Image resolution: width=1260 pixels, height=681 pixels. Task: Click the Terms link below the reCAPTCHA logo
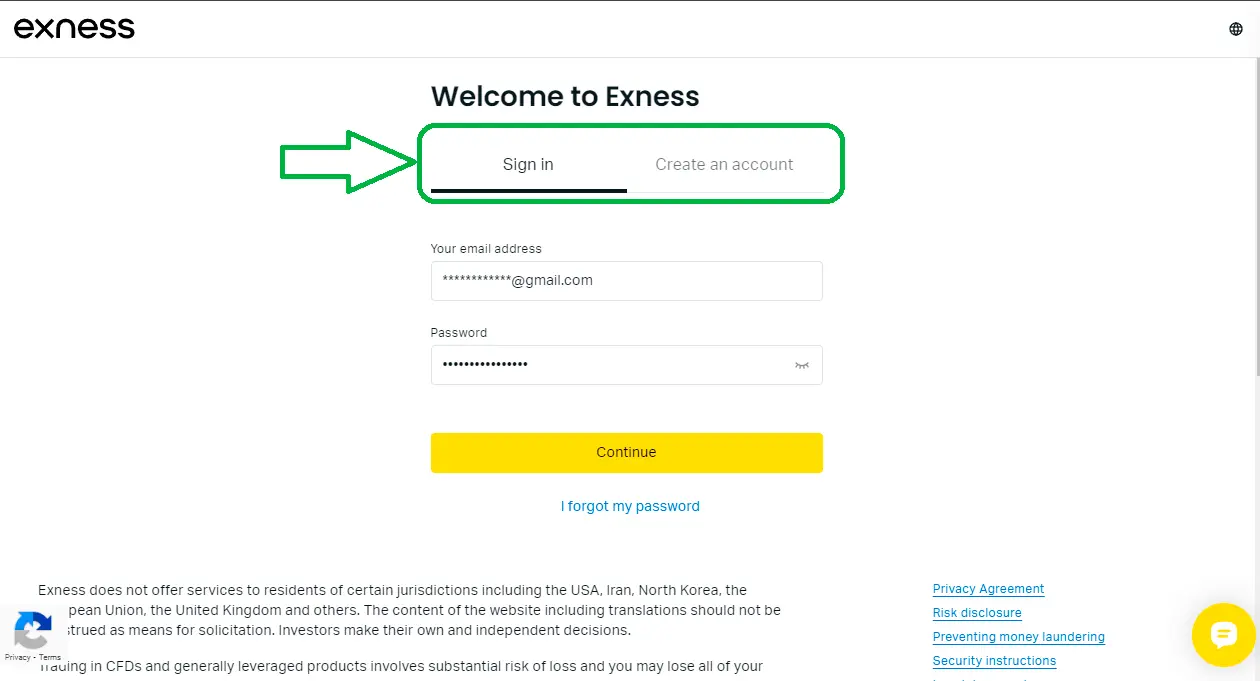(x=50, y=656)
